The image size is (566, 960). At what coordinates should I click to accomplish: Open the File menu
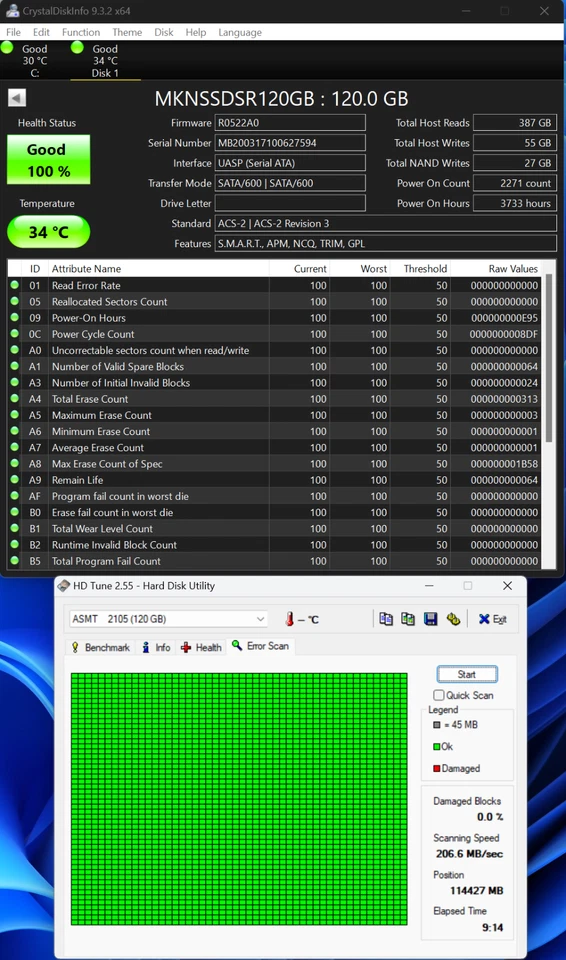click(13, 32)
